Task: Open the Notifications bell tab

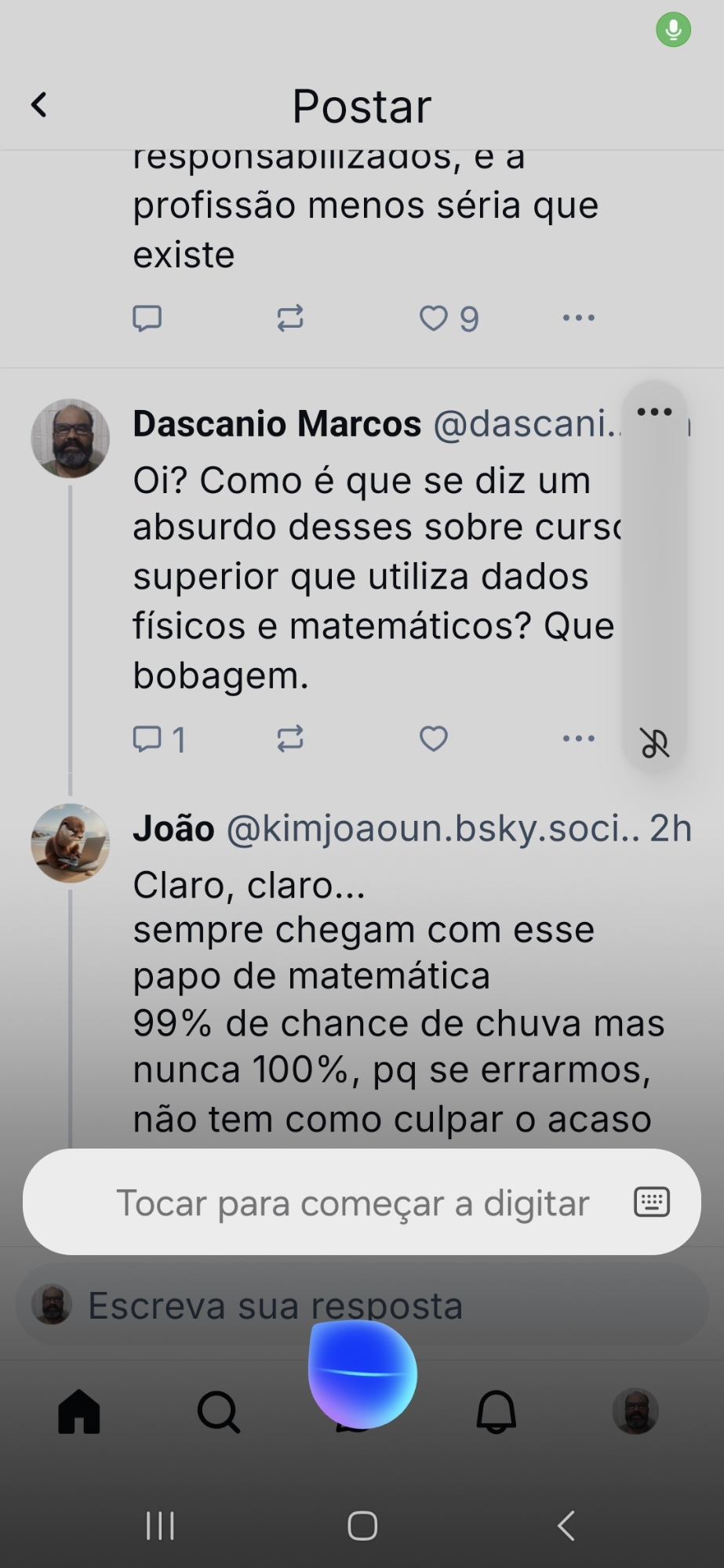Action: (x=497, y=1411)
